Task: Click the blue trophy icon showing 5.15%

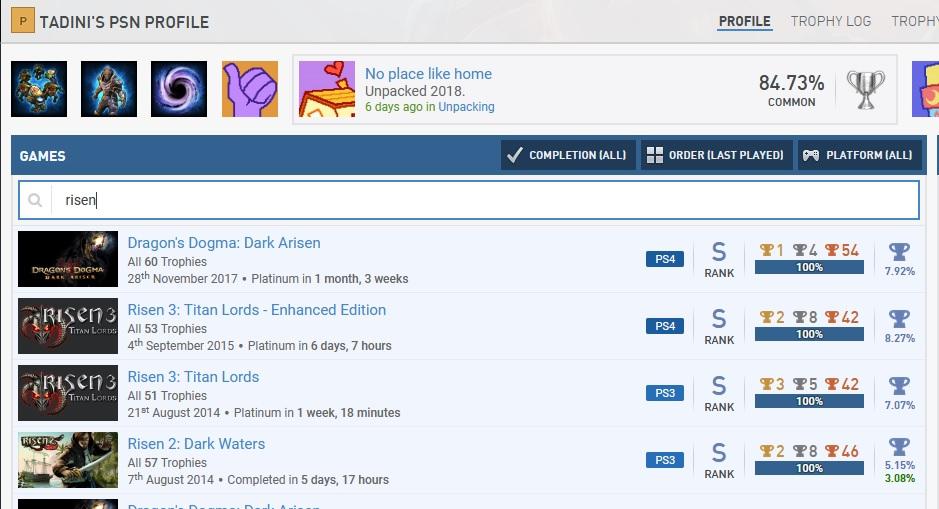Action: pyautogui.click(x=899, y=447)
